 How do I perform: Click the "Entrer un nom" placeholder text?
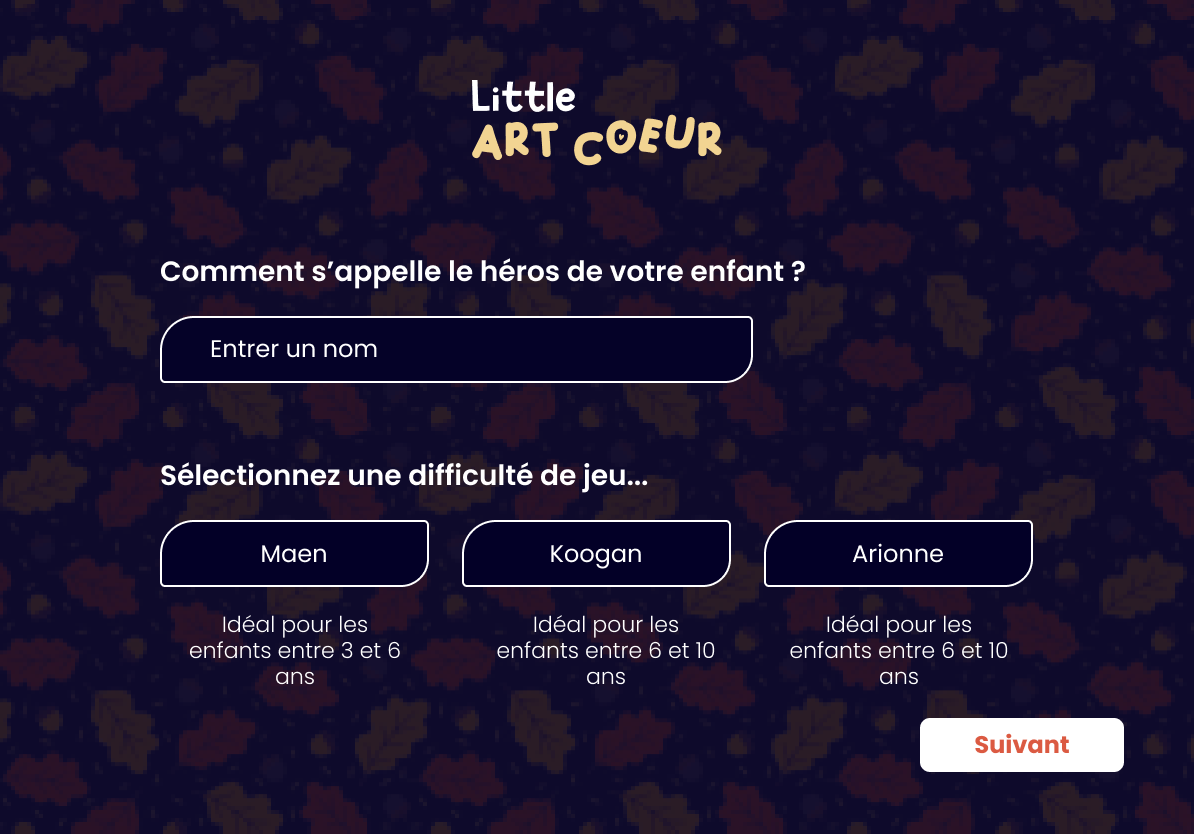(x=294, y=349)
